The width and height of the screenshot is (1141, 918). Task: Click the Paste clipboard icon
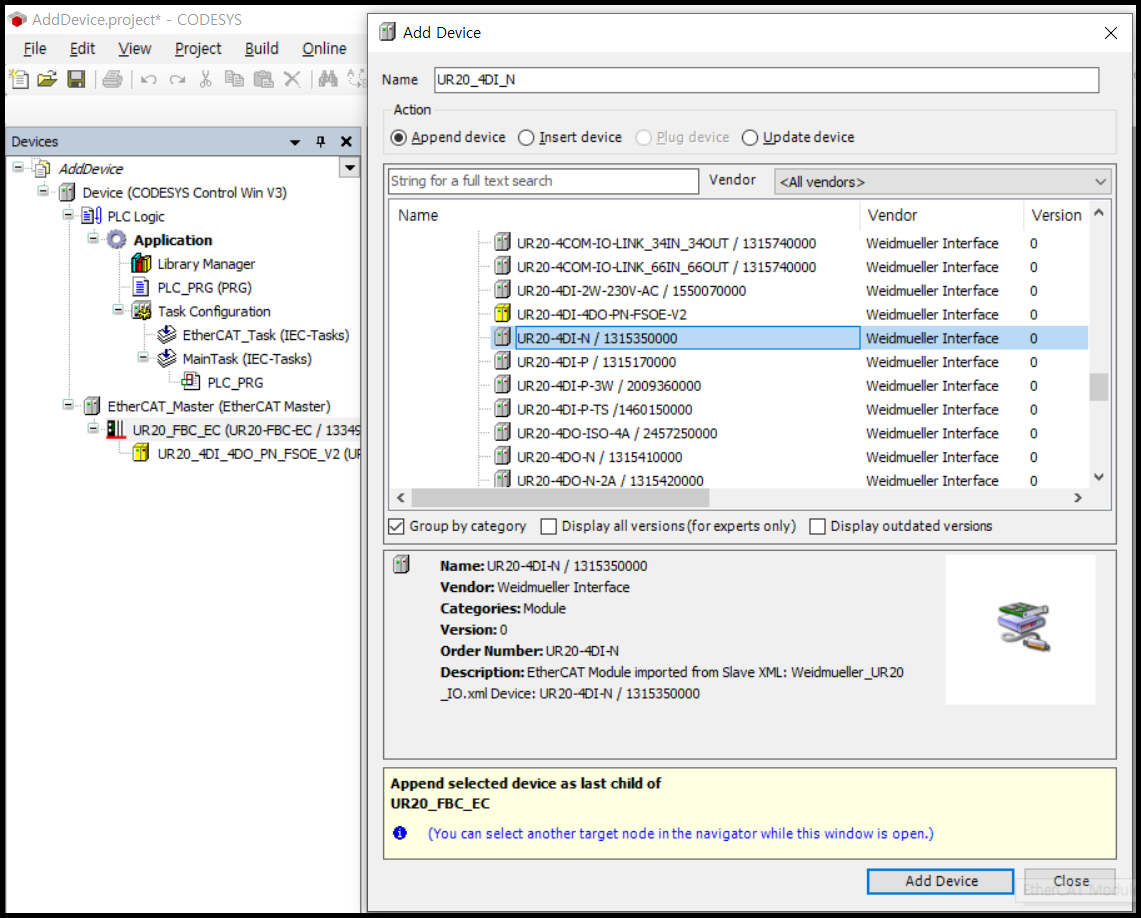click(263, 79)
